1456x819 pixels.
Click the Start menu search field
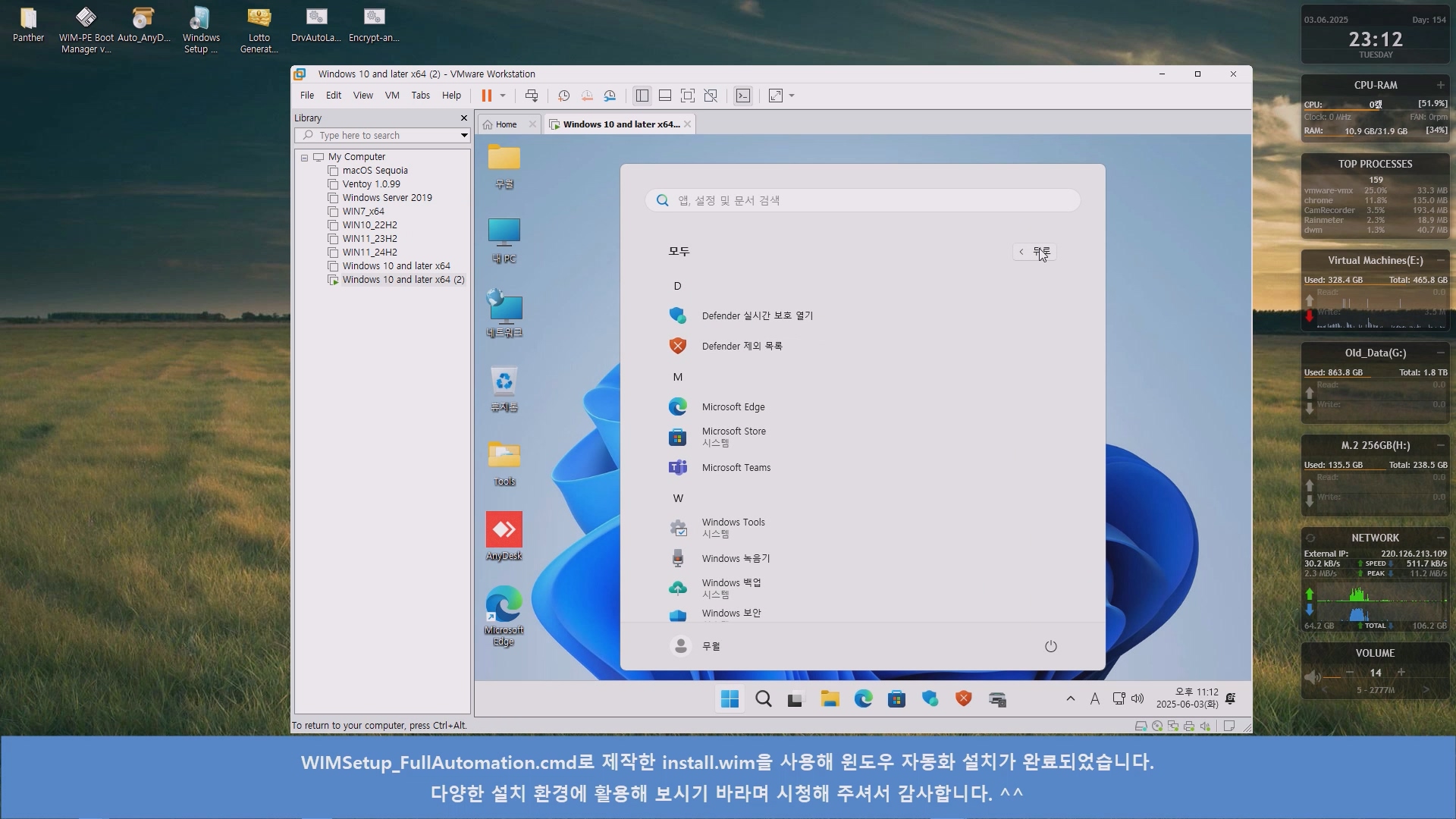(x=862, y=200)
